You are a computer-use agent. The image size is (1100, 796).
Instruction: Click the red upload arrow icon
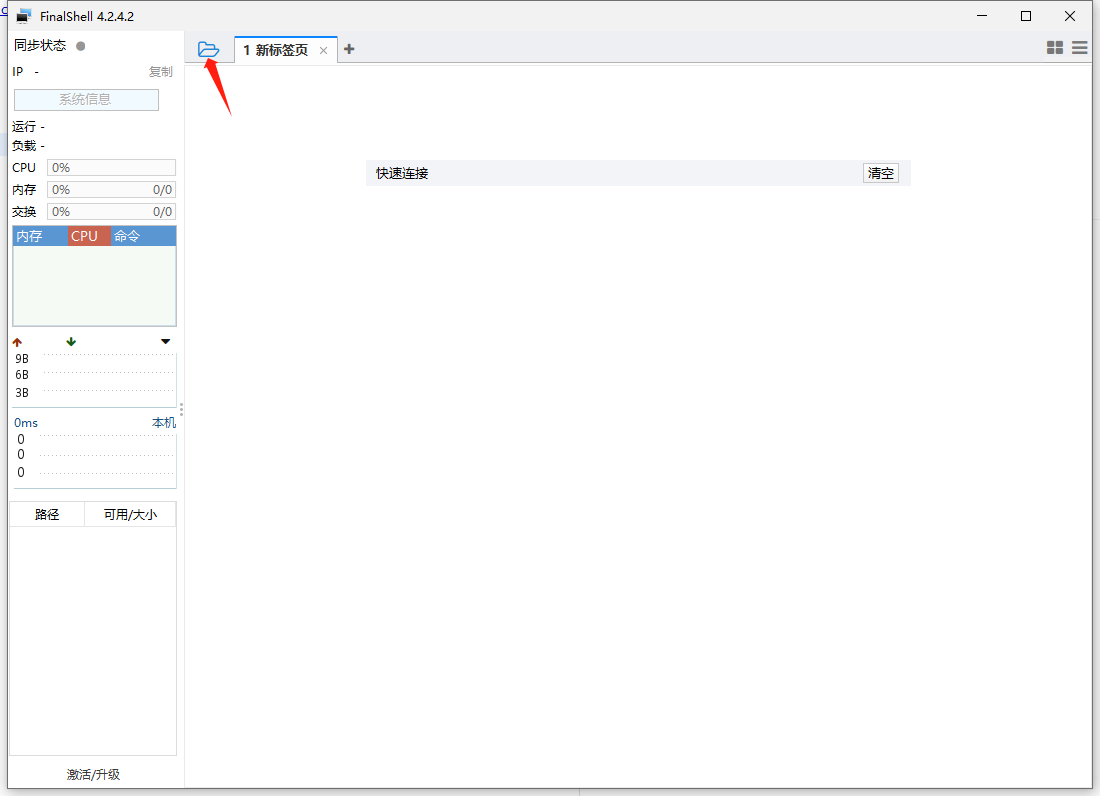(x=17, y=342)
